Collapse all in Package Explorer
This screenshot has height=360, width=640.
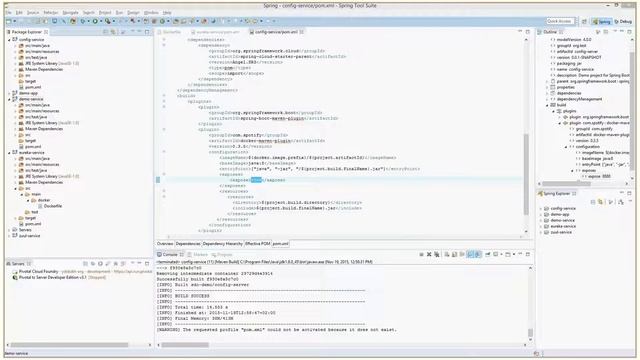click(x=106, y=32)
